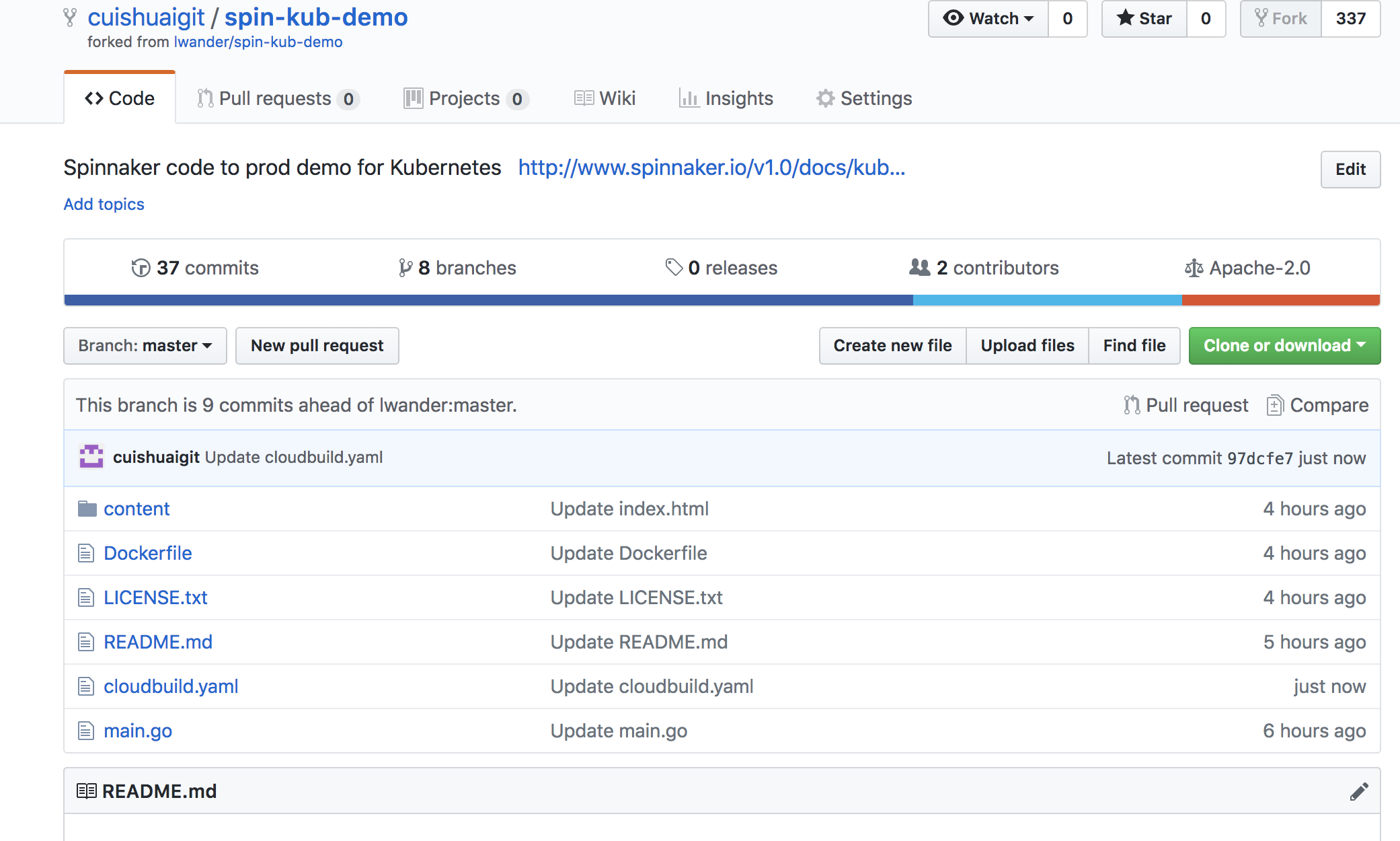Viewport: 1400px width, 841px height.
Task: Open the Insights tab
Action: [726, 98]
